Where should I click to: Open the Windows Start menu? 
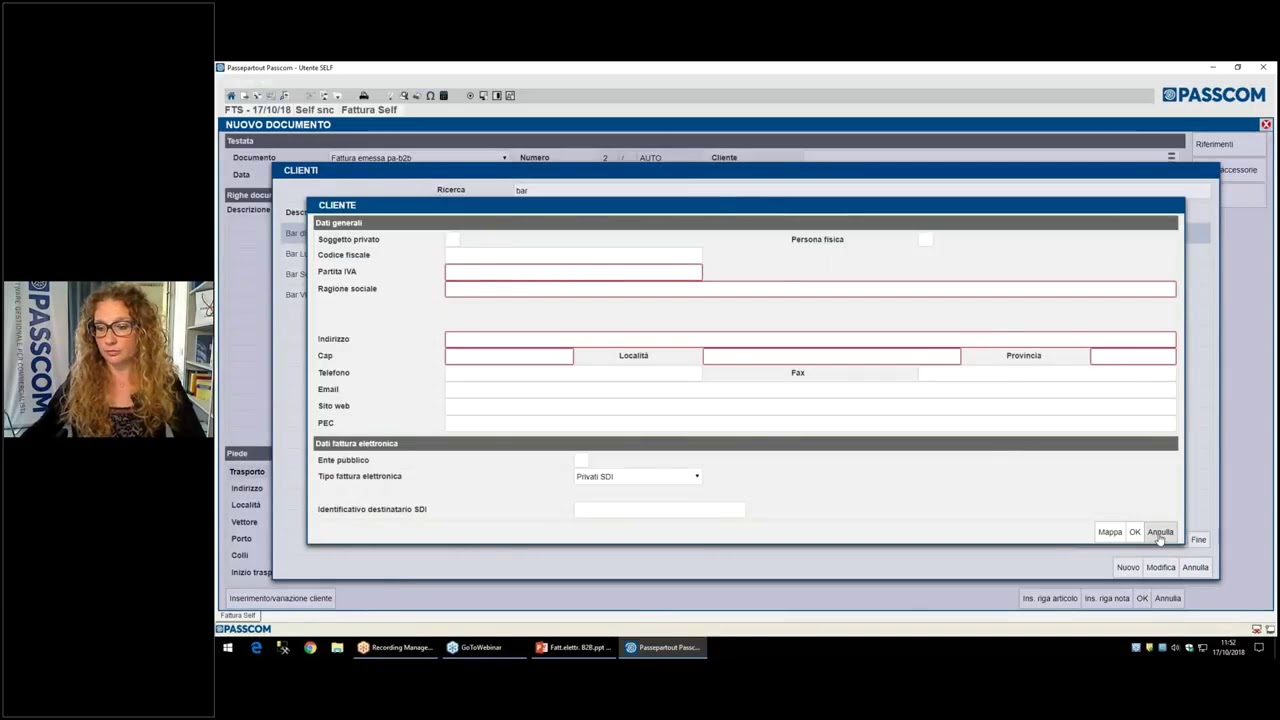tap(228, 648)
